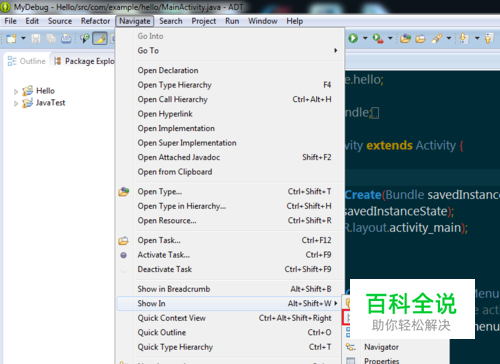Open the Edit menu
The image size is (500, 364).
32,21
